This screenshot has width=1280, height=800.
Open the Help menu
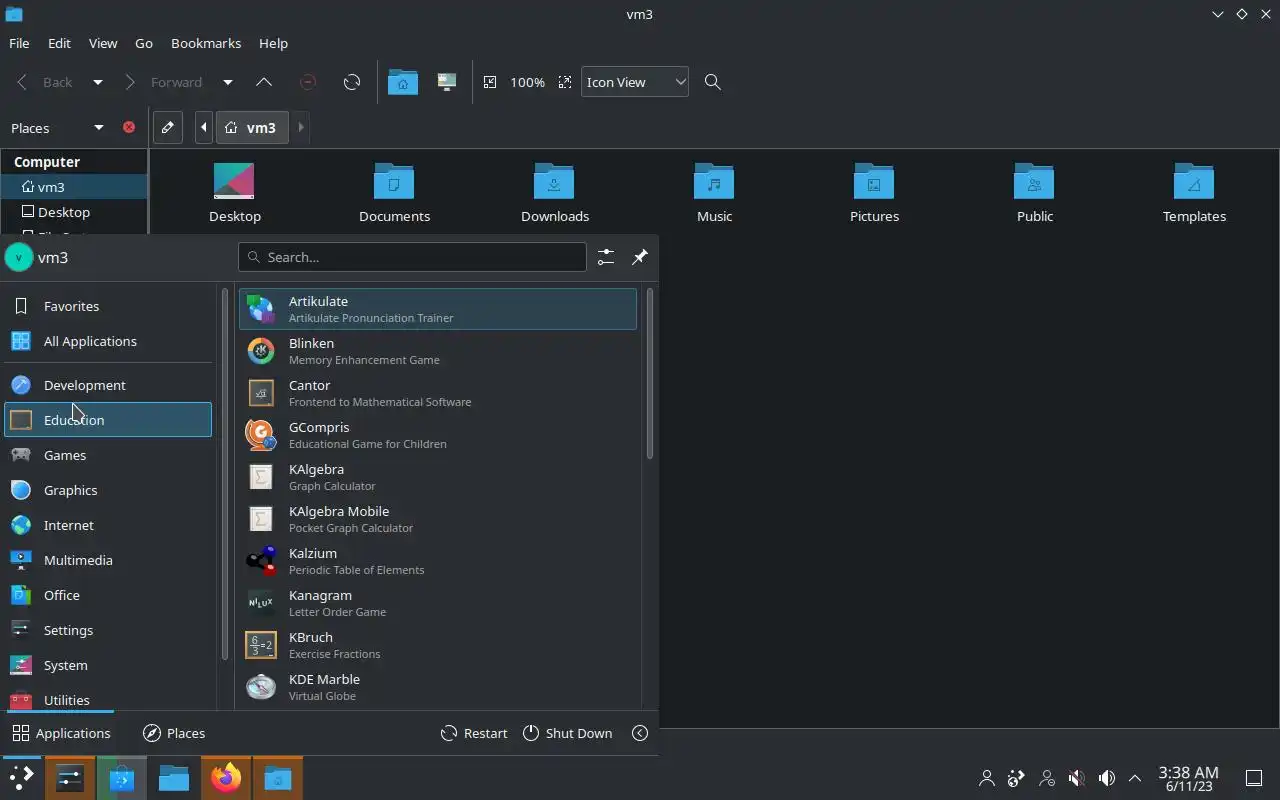tap(273, 43)
